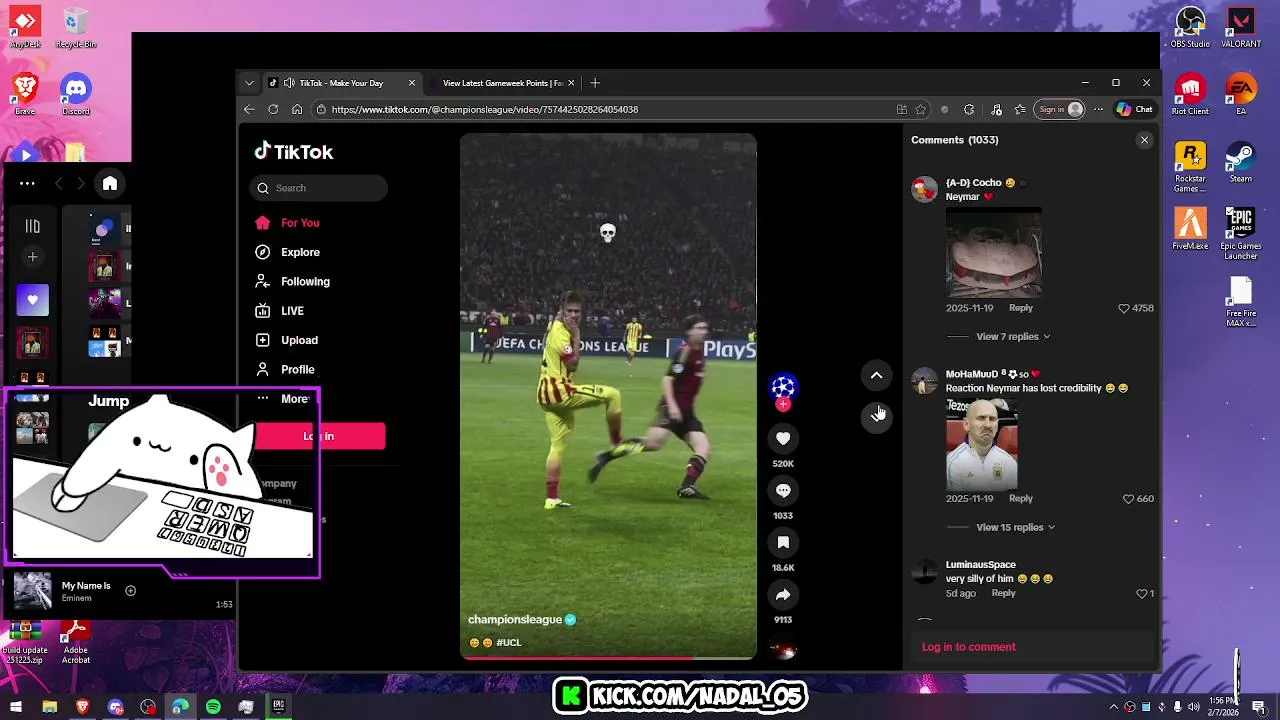1280x720 pixels.
Task: Show hidden system tray icons chevron
Action: pos(1114,707)
